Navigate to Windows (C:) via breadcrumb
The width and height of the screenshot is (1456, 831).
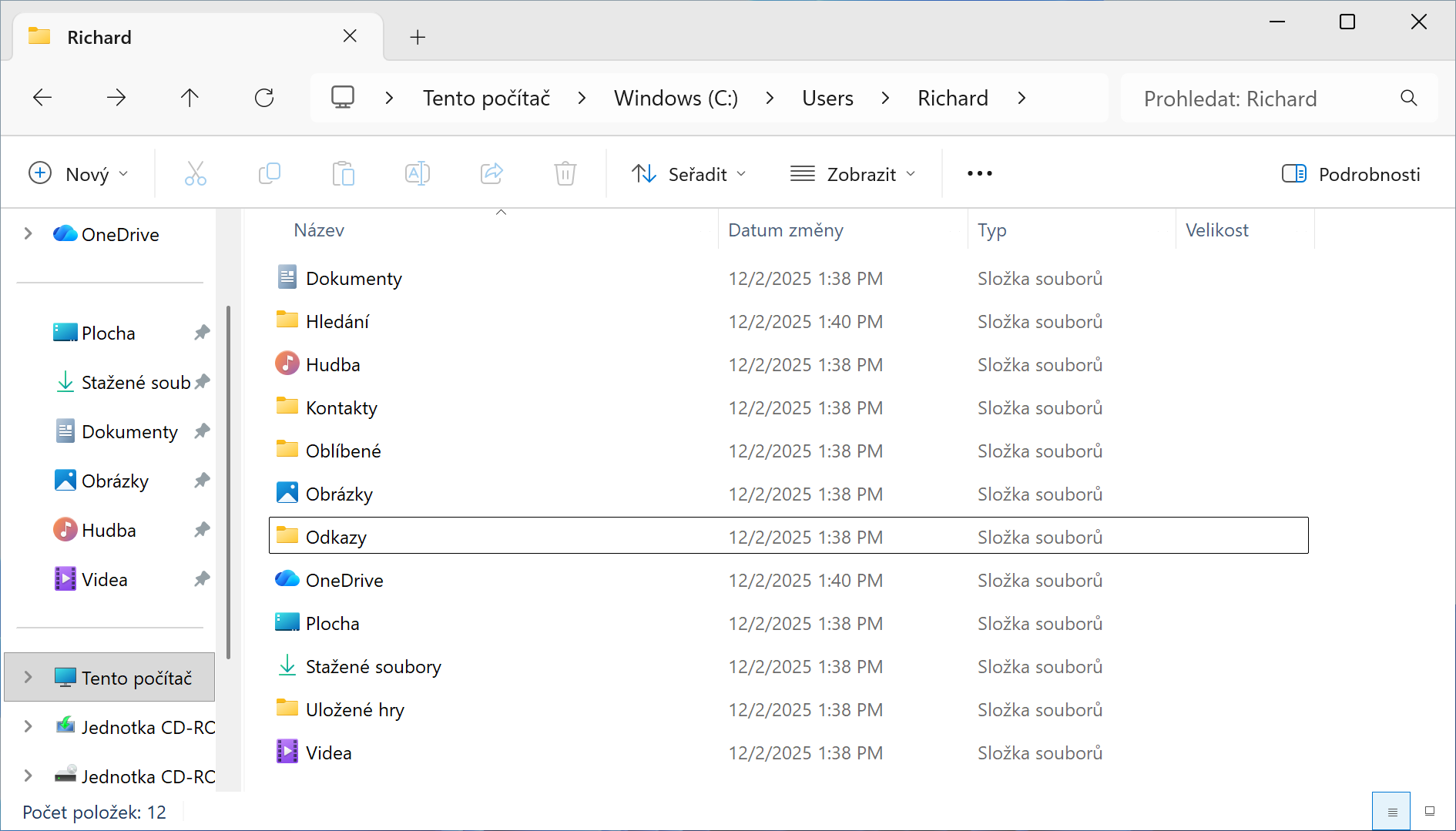coord(675,98)
